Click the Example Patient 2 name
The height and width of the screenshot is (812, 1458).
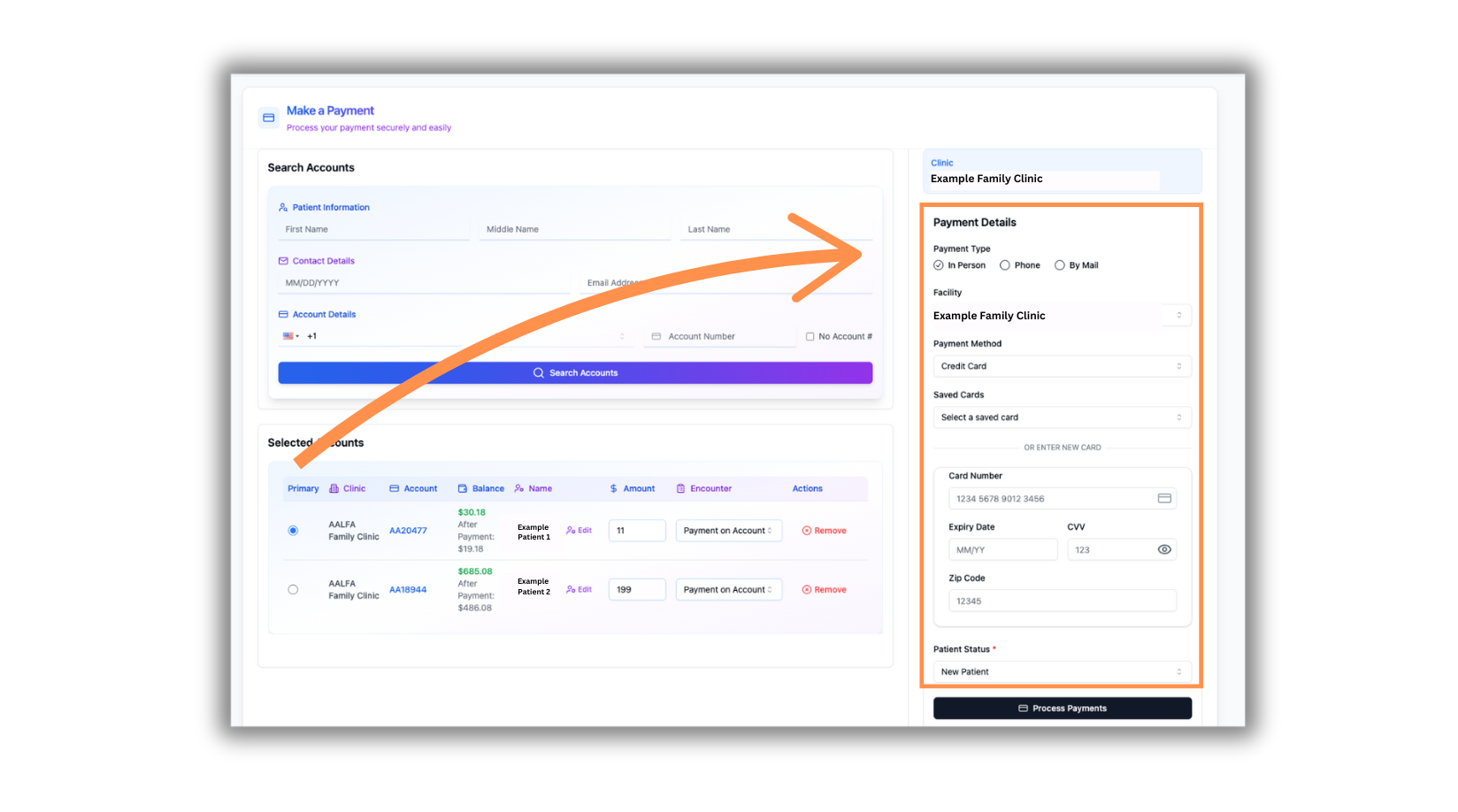coord(533,586)
